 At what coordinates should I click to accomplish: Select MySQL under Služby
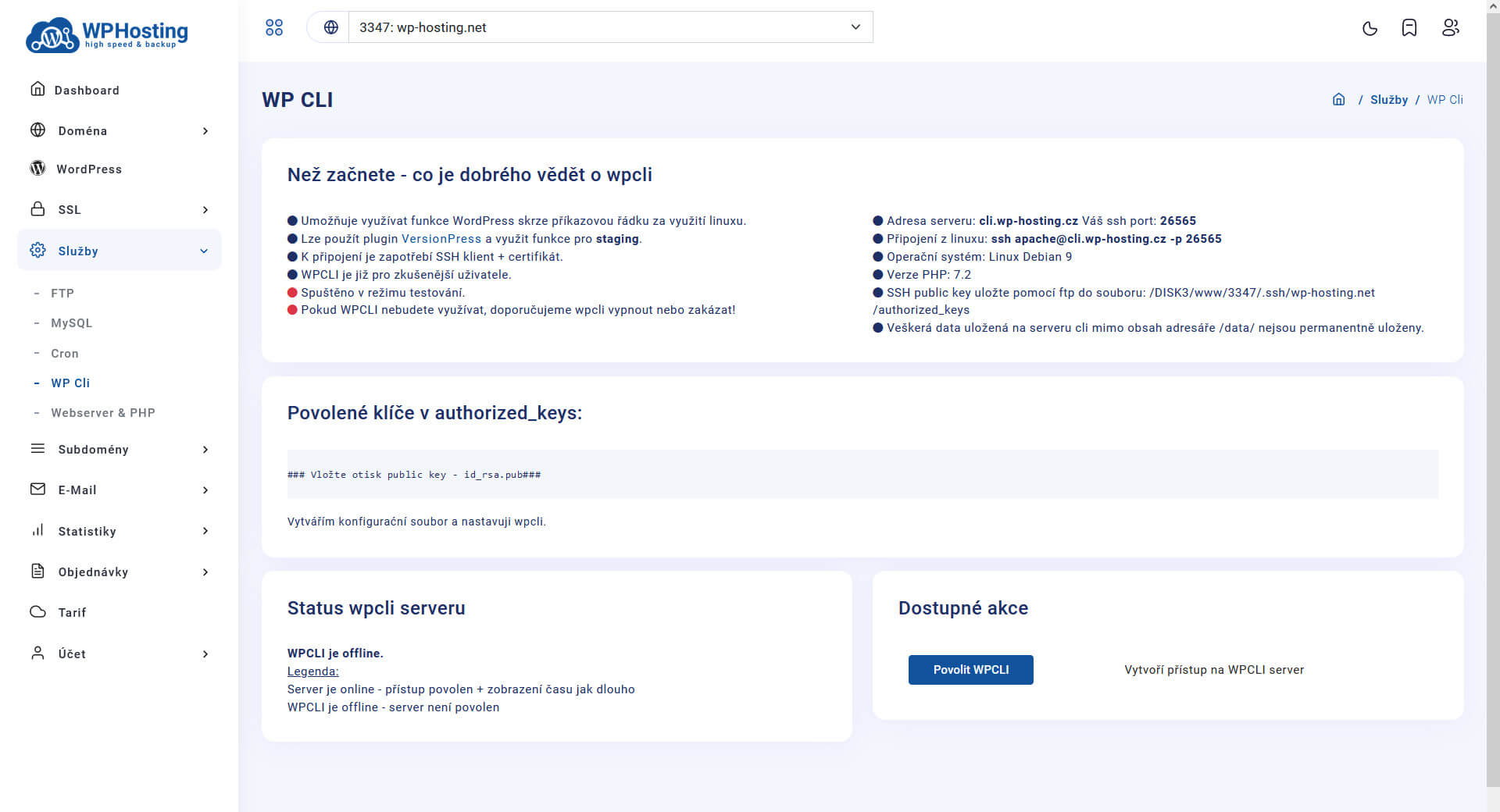point(72,323)
